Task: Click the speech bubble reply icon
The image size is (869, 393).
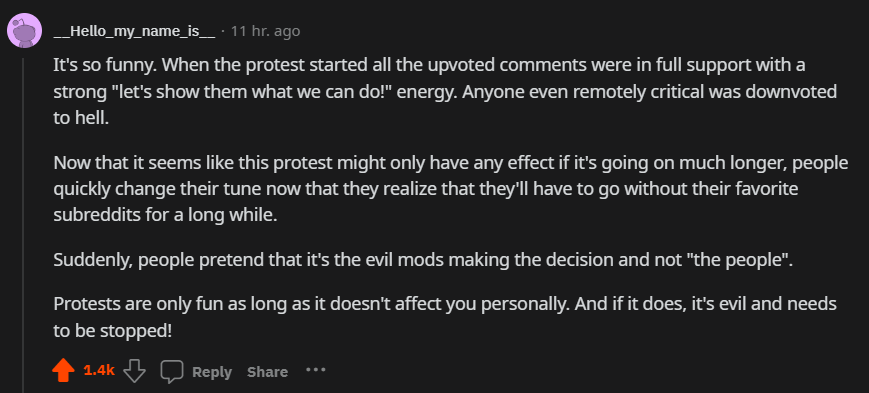Action: pyautogui.click(x=172, y=371)
